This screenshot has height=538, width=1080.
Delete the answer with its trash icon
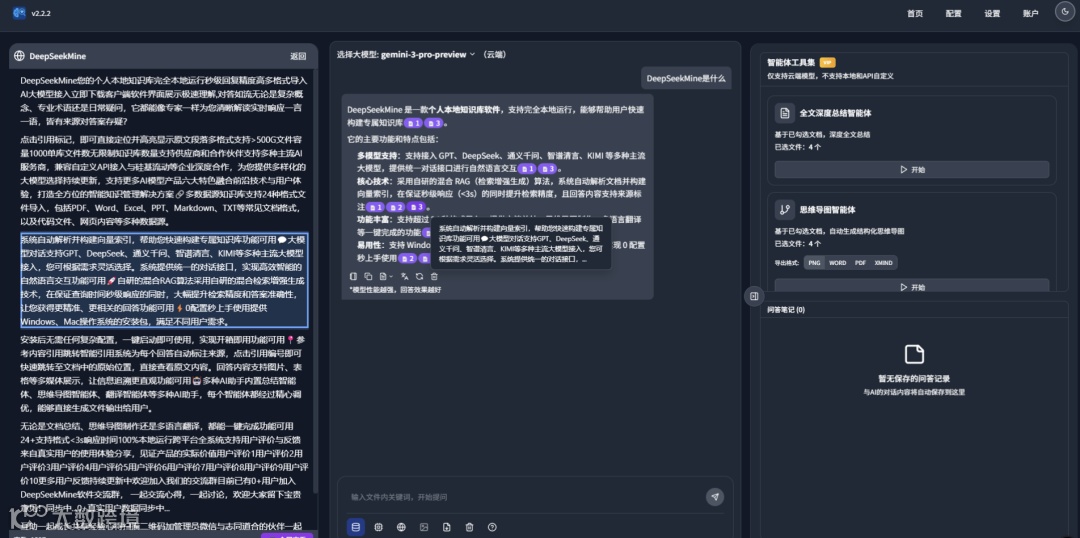point(434,276)
